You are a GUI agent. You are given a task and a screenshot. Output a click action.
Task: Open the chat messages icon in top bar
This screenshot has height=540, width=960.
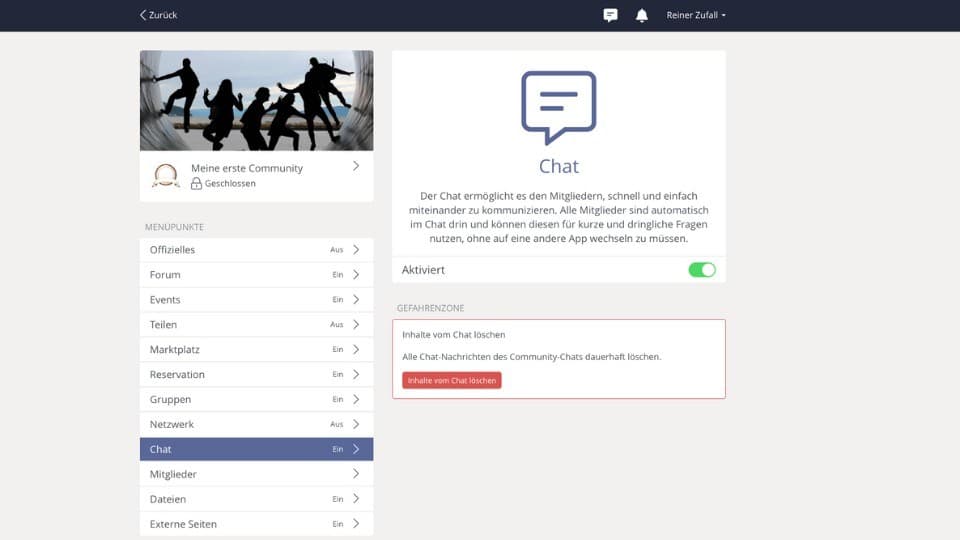[610, 15]
